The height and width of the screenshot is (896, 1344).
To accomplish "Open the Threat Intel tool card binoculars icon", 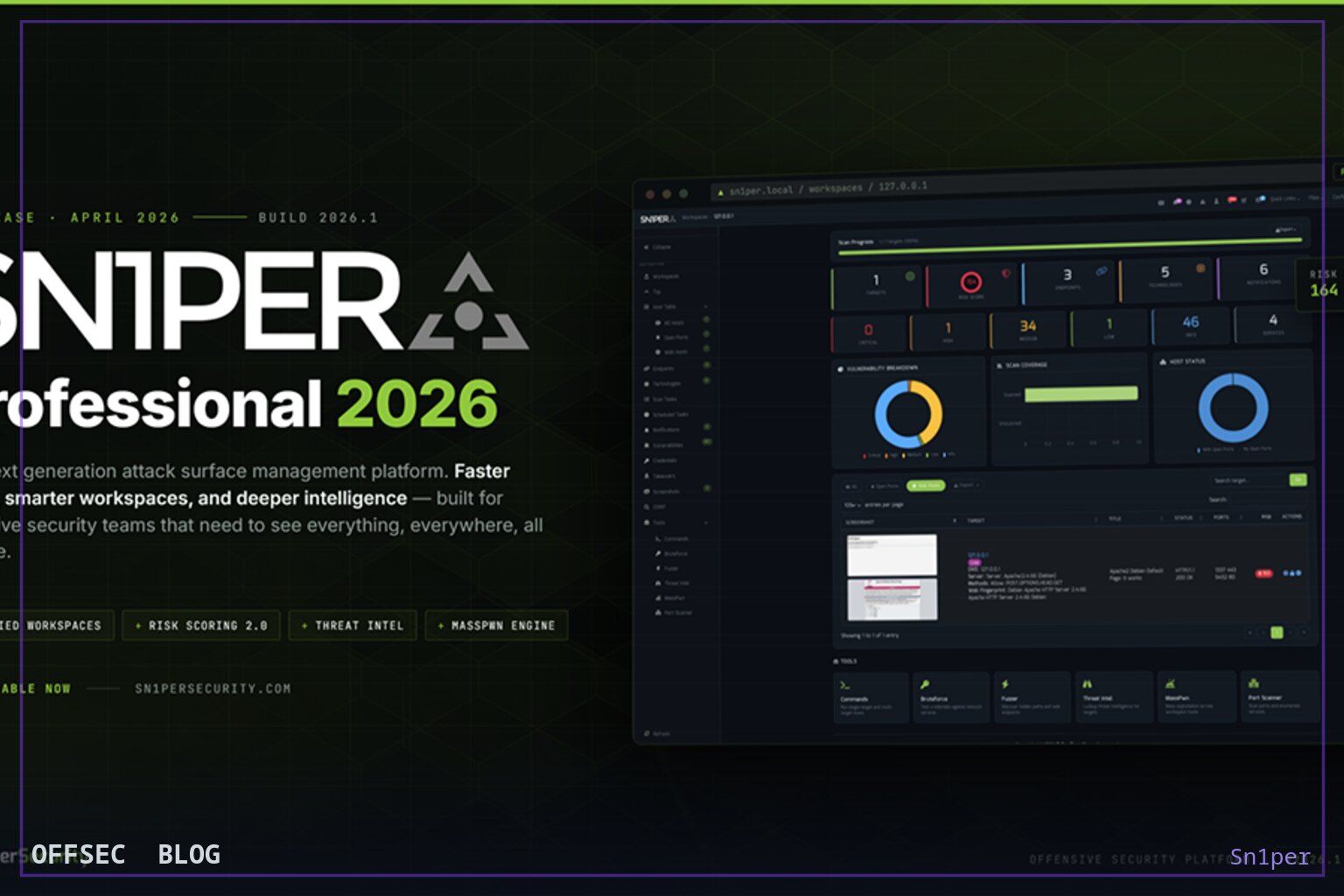I will pyautogui.click(x=1088, y=683).
